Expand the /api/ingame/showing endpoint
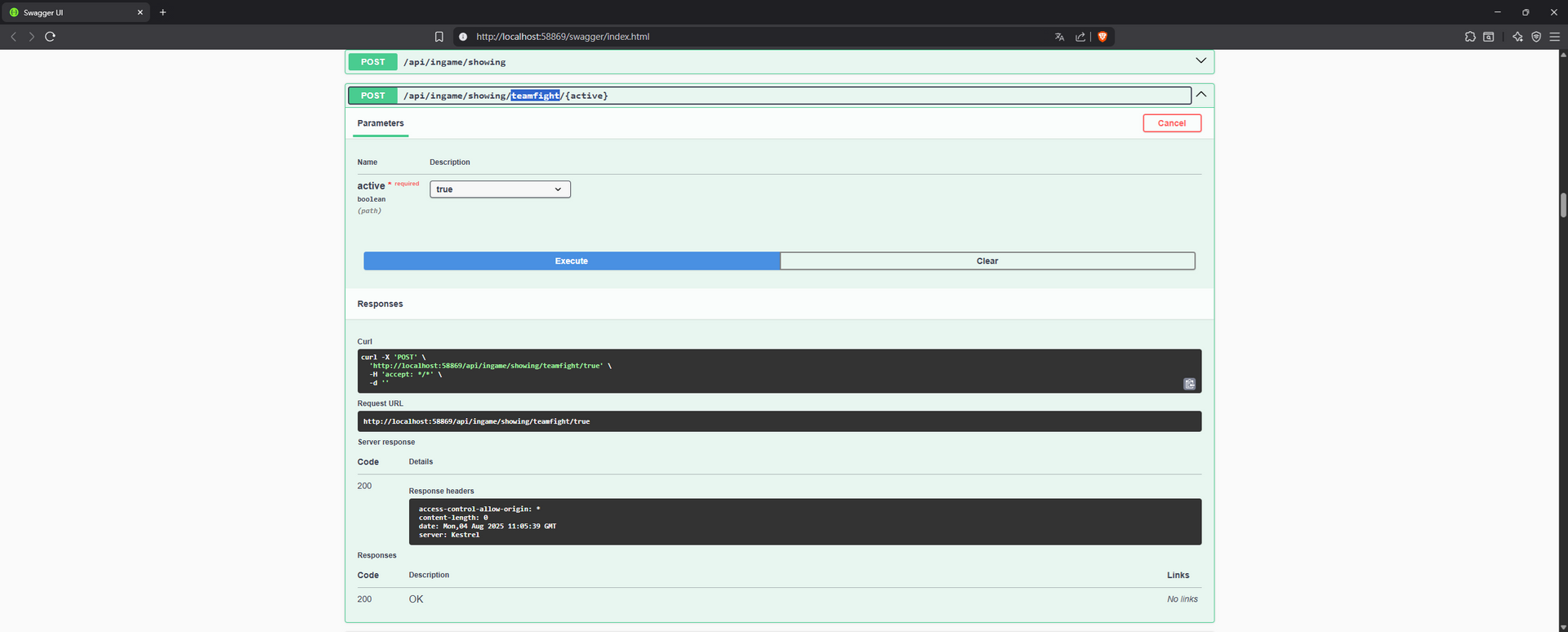Viewport: 1568px width, 632px height. click(1200, 61)
